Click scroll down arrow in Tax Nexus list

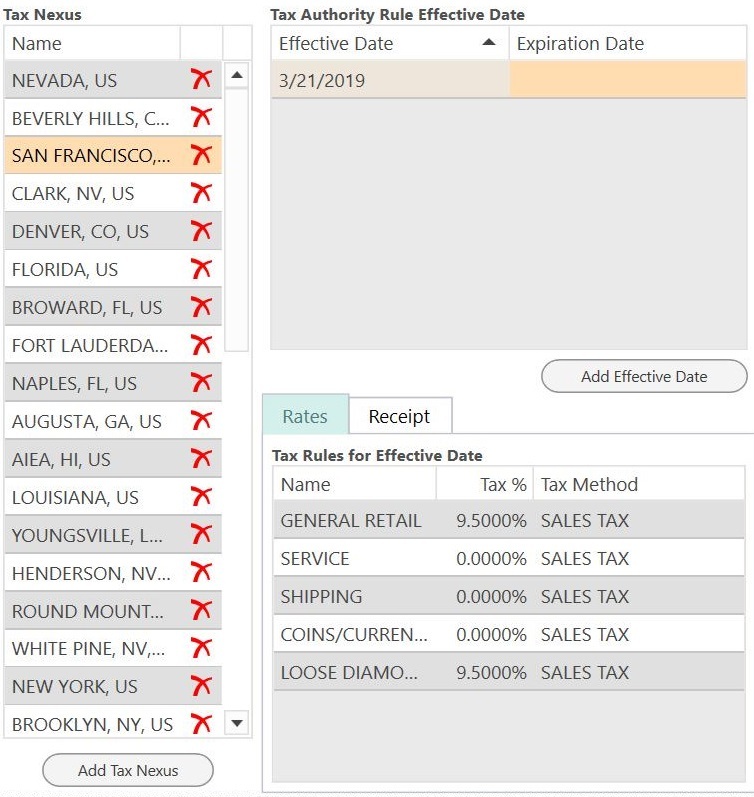click(x=236, y=722)
